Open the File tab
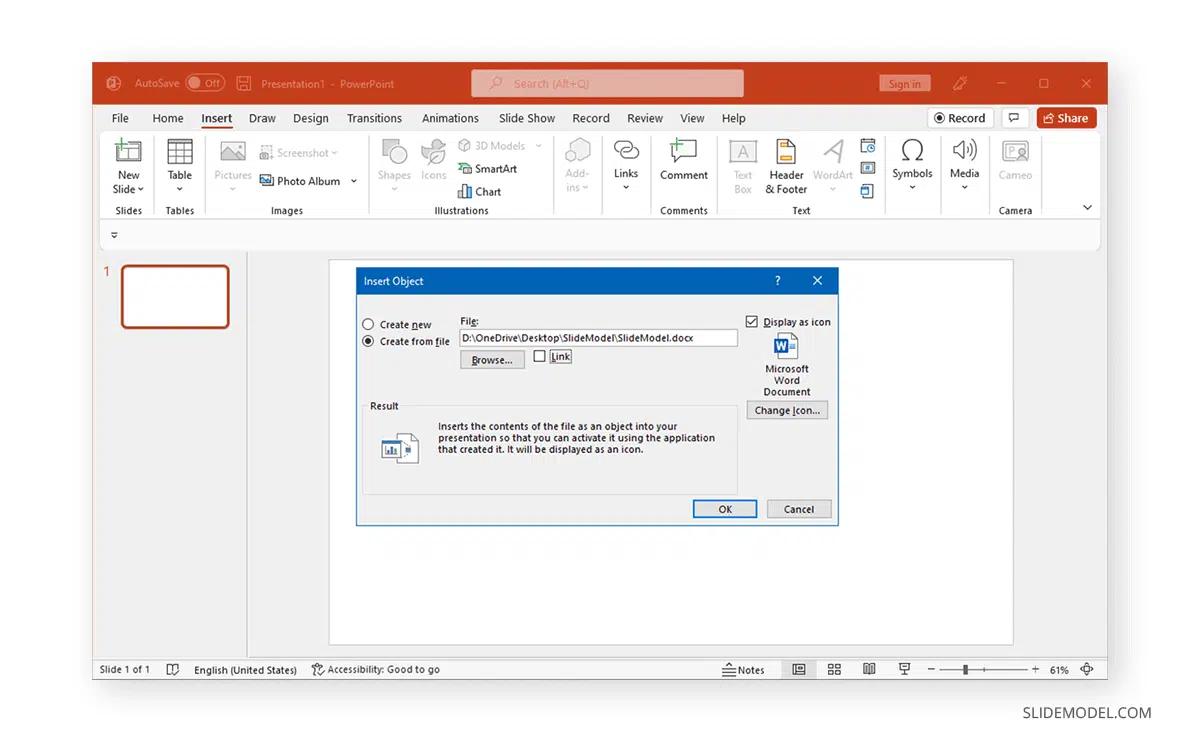This screenshot has height=743, width=1200. coord(120,118)
